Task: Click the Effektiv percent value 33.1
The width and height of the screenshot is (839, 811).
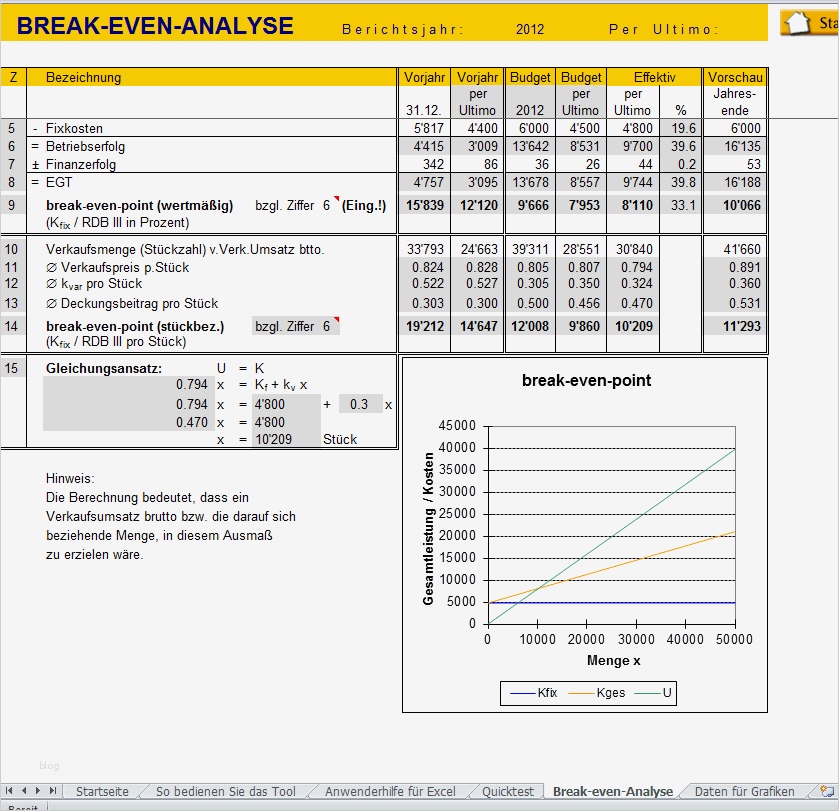Action: point(681,205)
